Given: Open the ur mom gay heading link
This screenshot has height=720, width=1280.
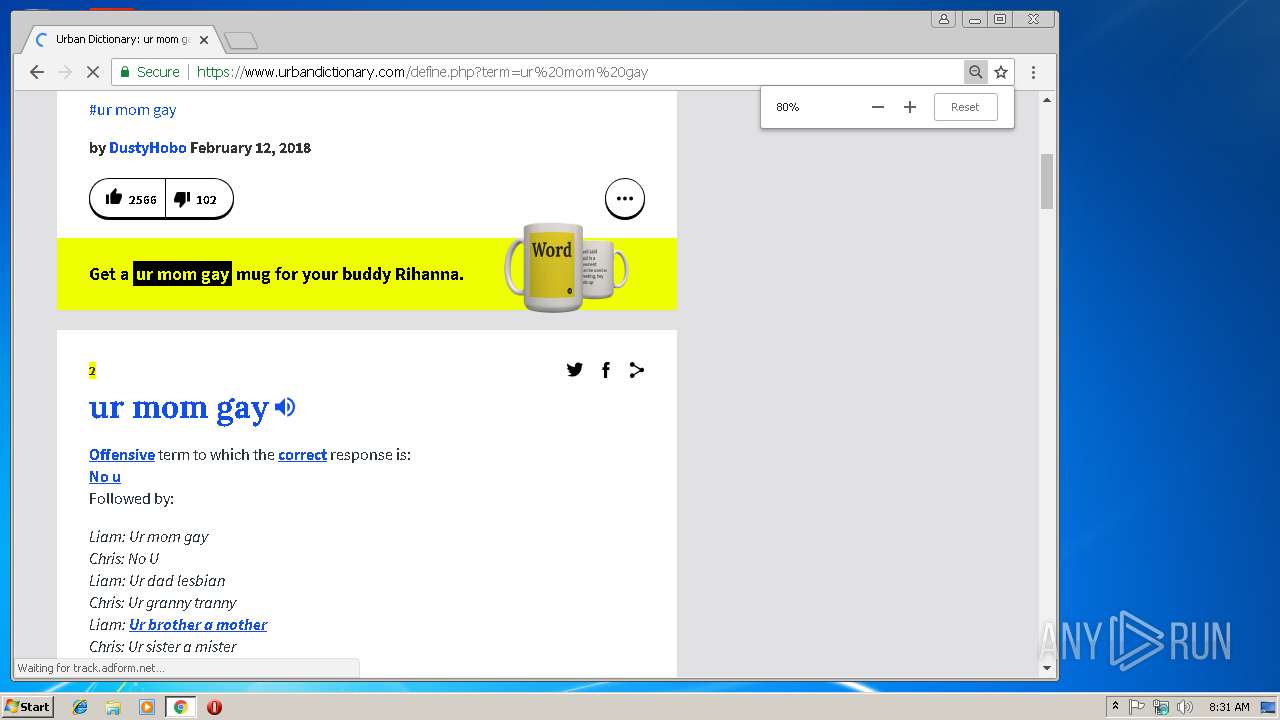Looking at the screenshot, I should (x=179, y=407).
